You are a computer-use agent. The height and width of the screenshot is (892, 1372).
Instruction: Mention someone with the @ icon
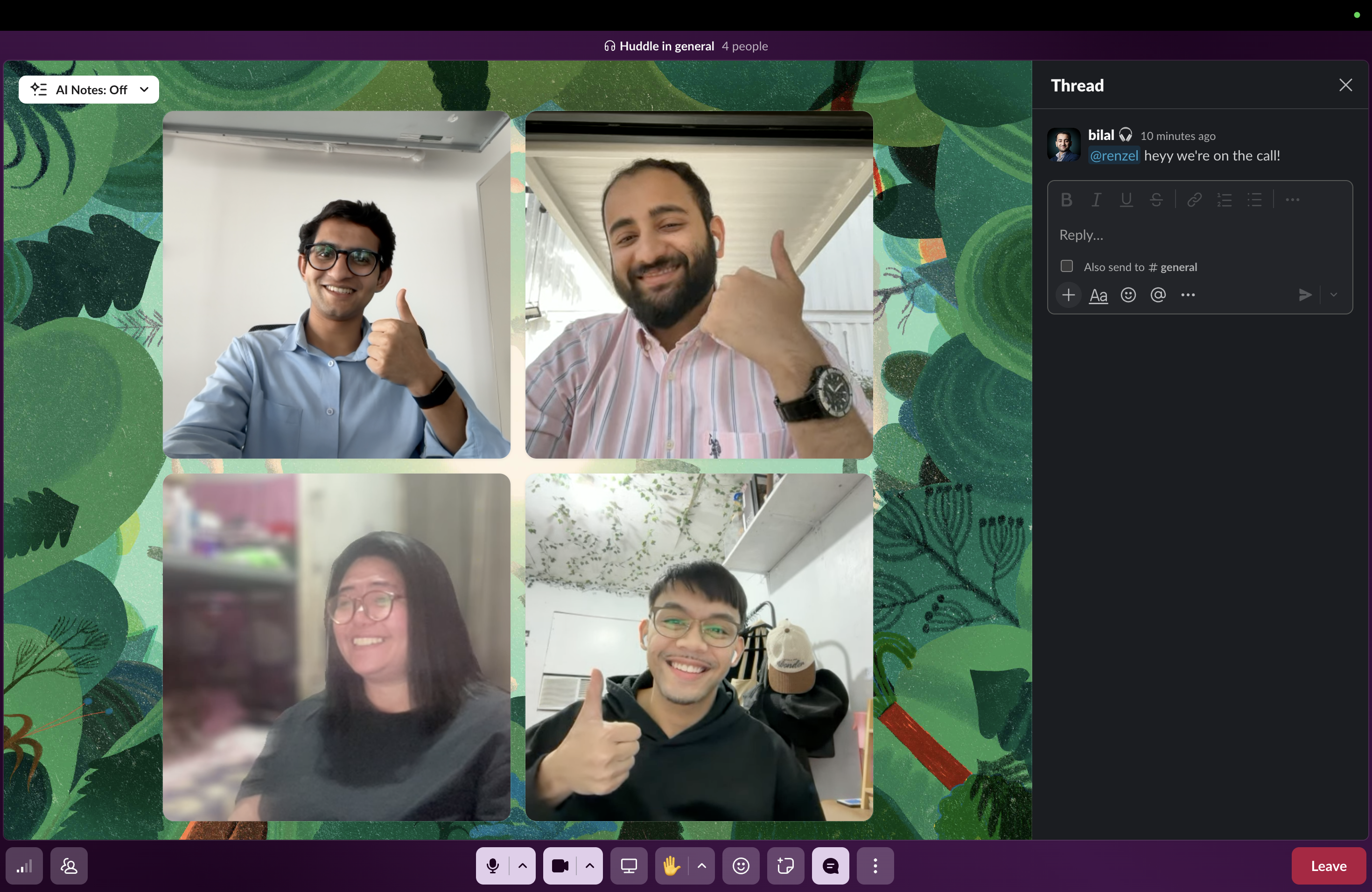[1158, 295]
